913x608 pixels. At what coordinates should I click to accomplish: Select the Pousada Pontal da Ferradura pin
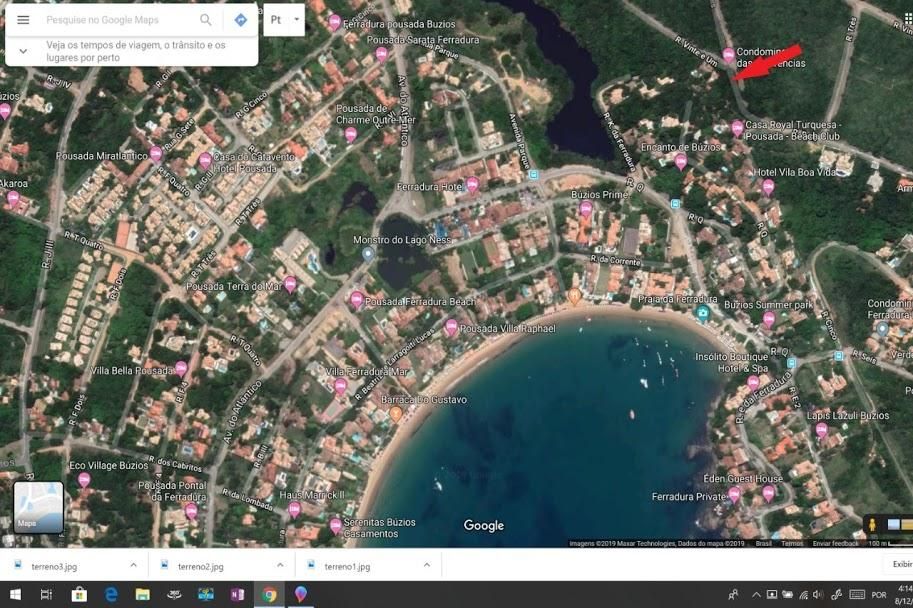pyautogui.click(x=191, y=511)
